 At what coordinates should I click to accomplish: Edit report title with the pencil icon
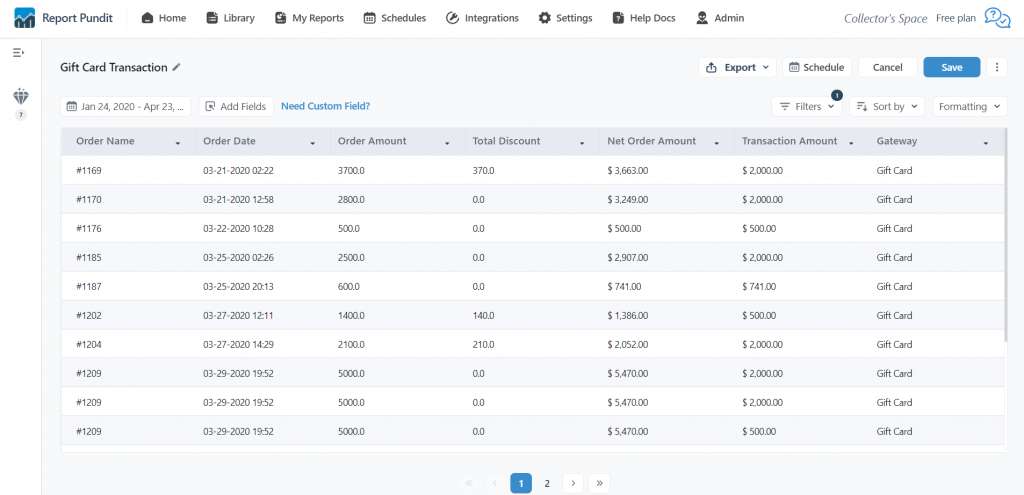click(x=176, y=67)
